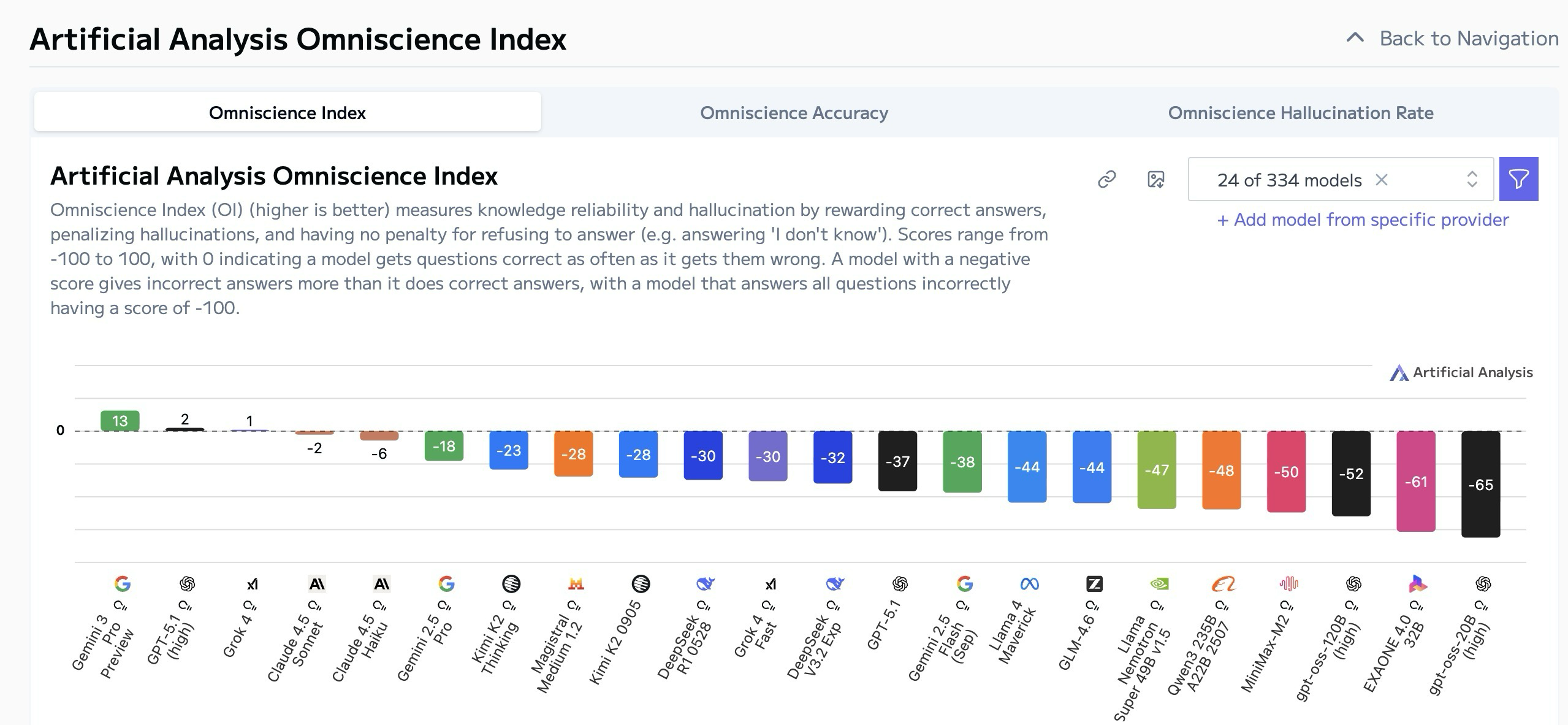Click the MiniMax waveform logo above MiniMax-M2
This screenshot has width=1568, height=725.
point(1288,584)
